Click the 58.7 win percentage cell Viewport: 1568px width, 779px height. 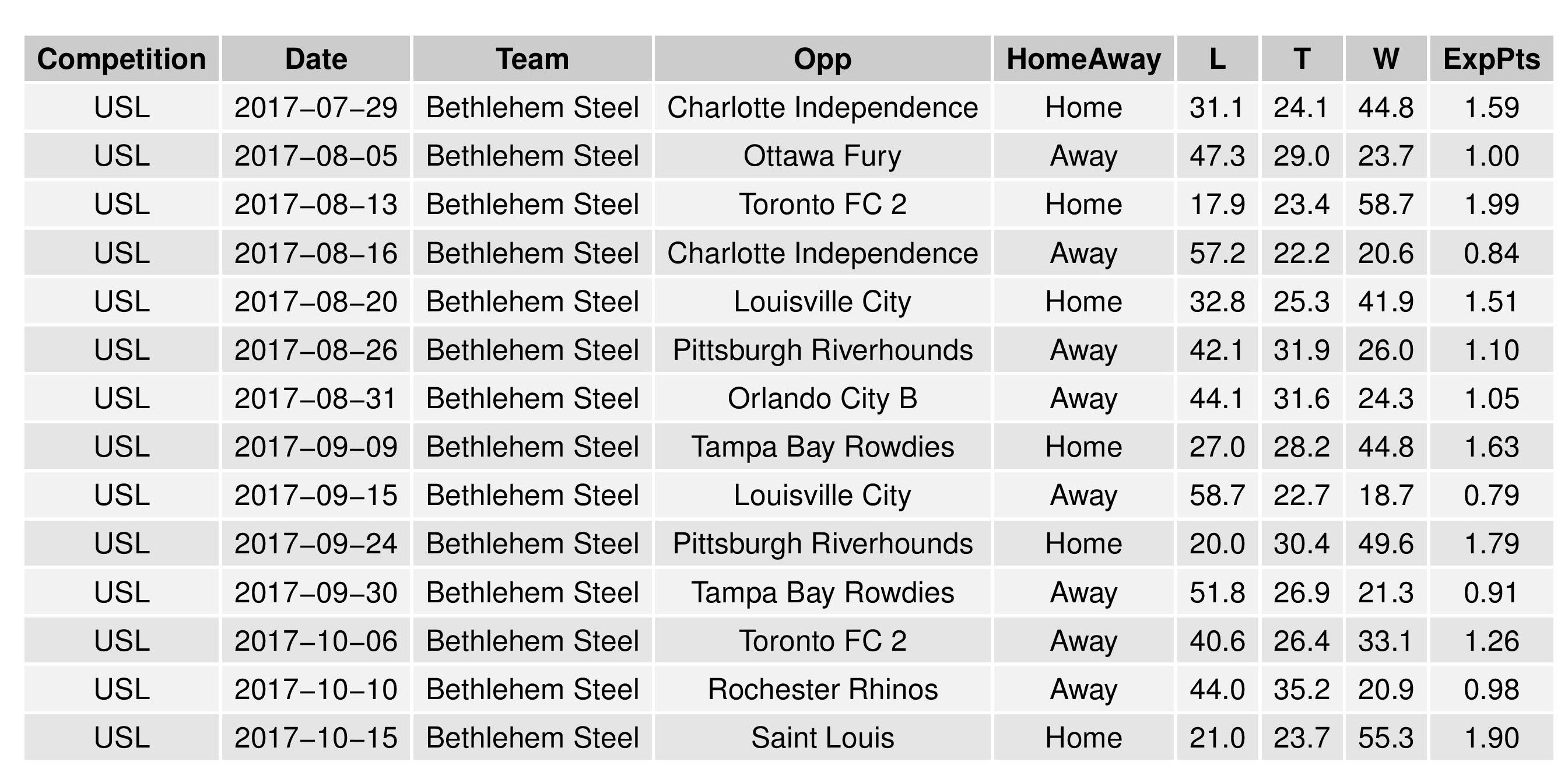1386,205
